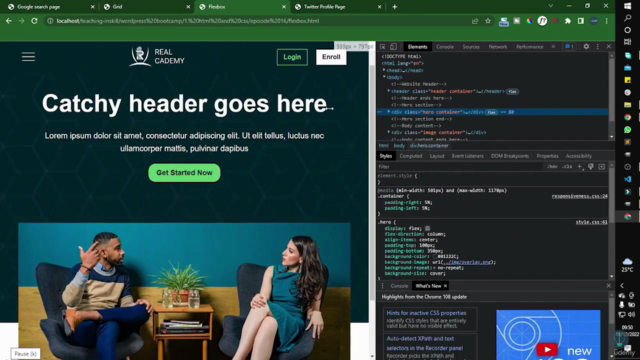Select the DevTools inspect element picker icon
Image resolution: width=640 pixels, height=360 pixels.
click(x=382, y=47)
